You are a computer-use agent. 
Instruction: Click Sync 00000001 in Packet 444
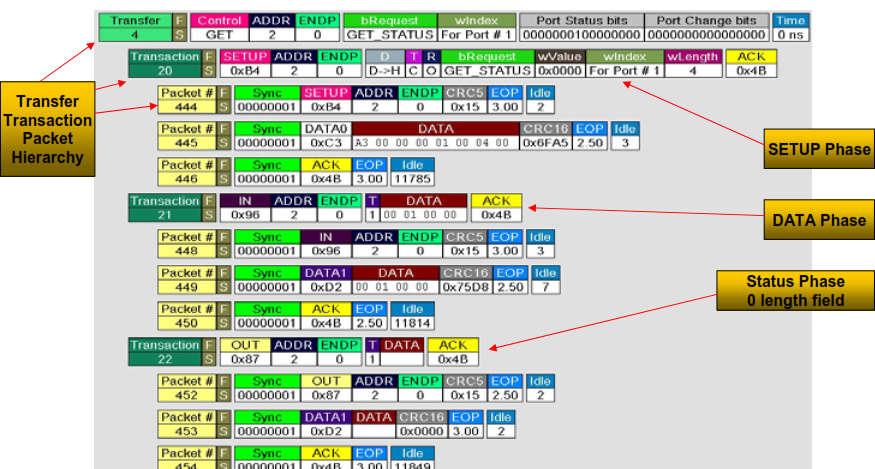coord(267,100)
